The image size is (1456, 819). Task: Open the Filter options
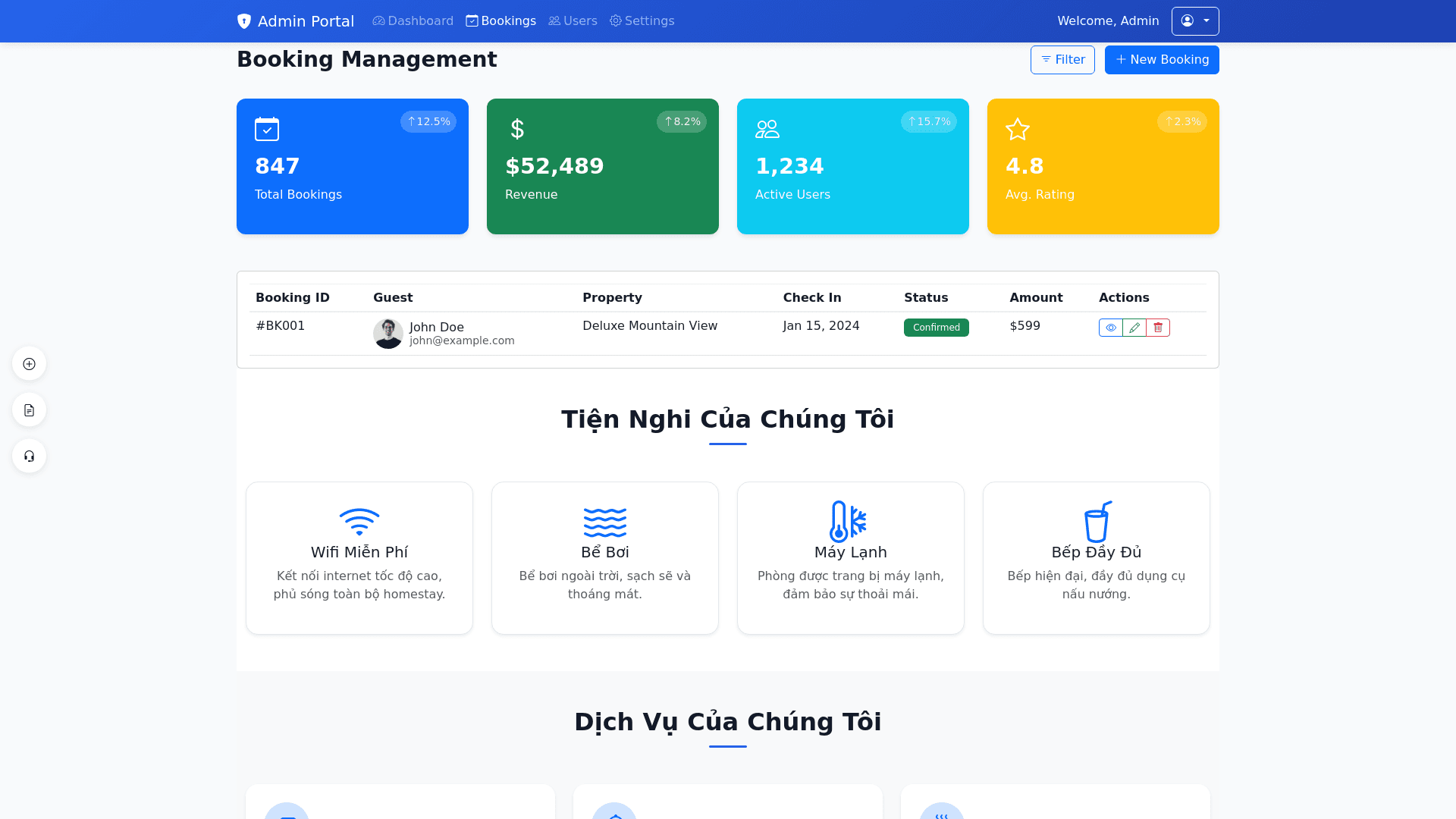(1062, 60)
